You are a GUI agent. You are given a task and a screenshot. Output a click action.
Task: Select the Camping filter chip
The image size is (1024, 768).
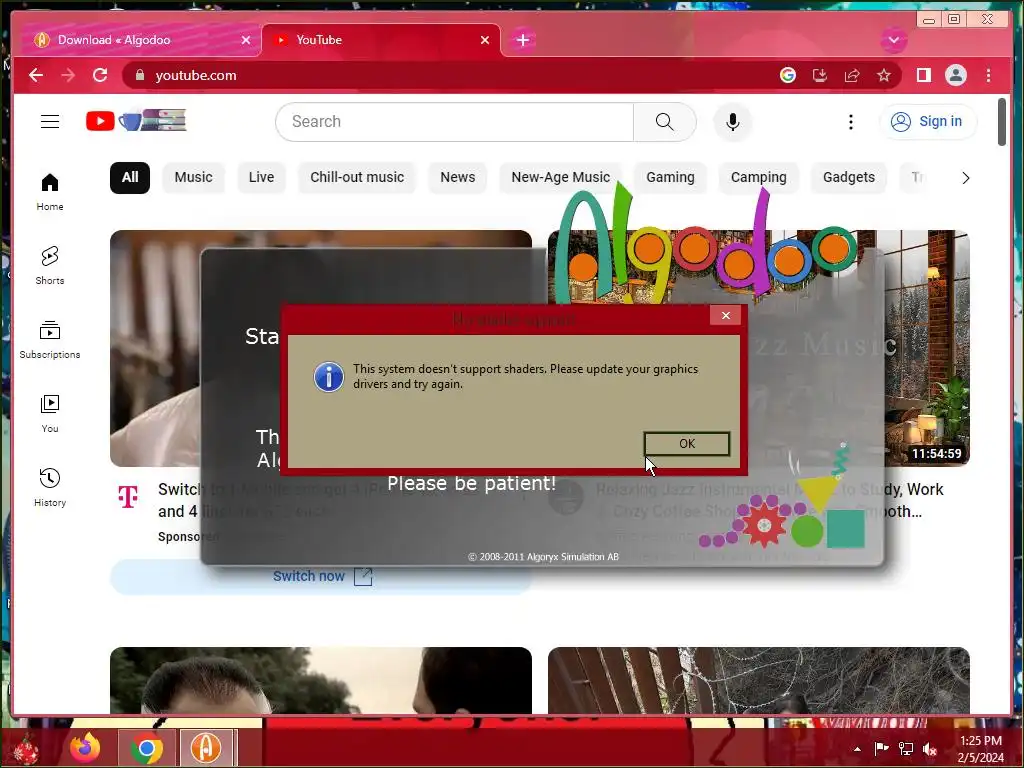click(x=758, y=178)
